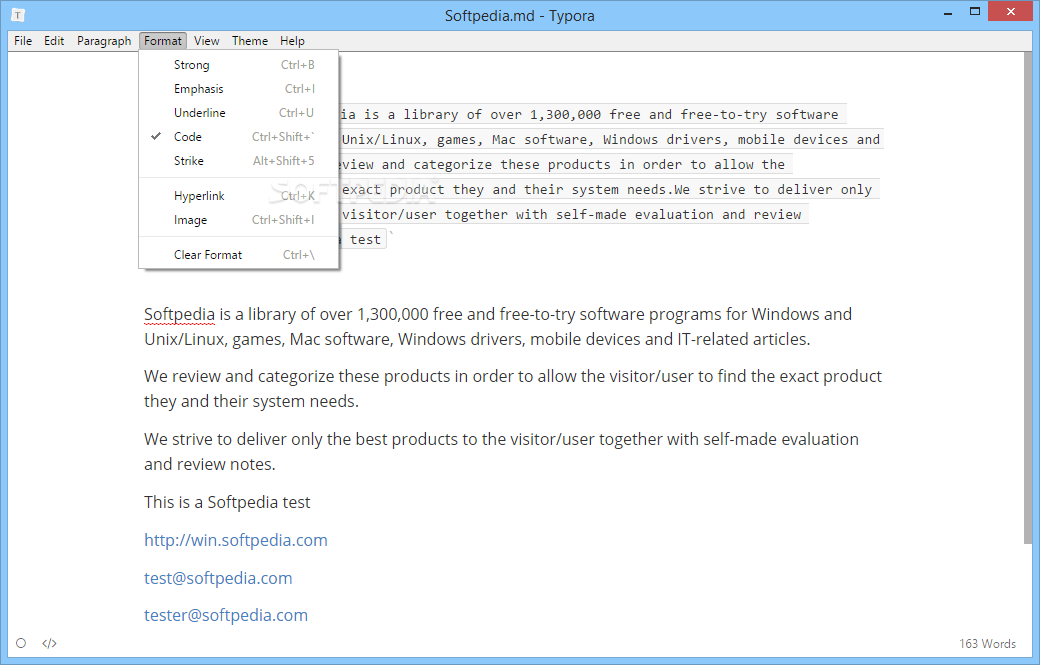Choose Image in the Format menu

(x=239, y=219)
